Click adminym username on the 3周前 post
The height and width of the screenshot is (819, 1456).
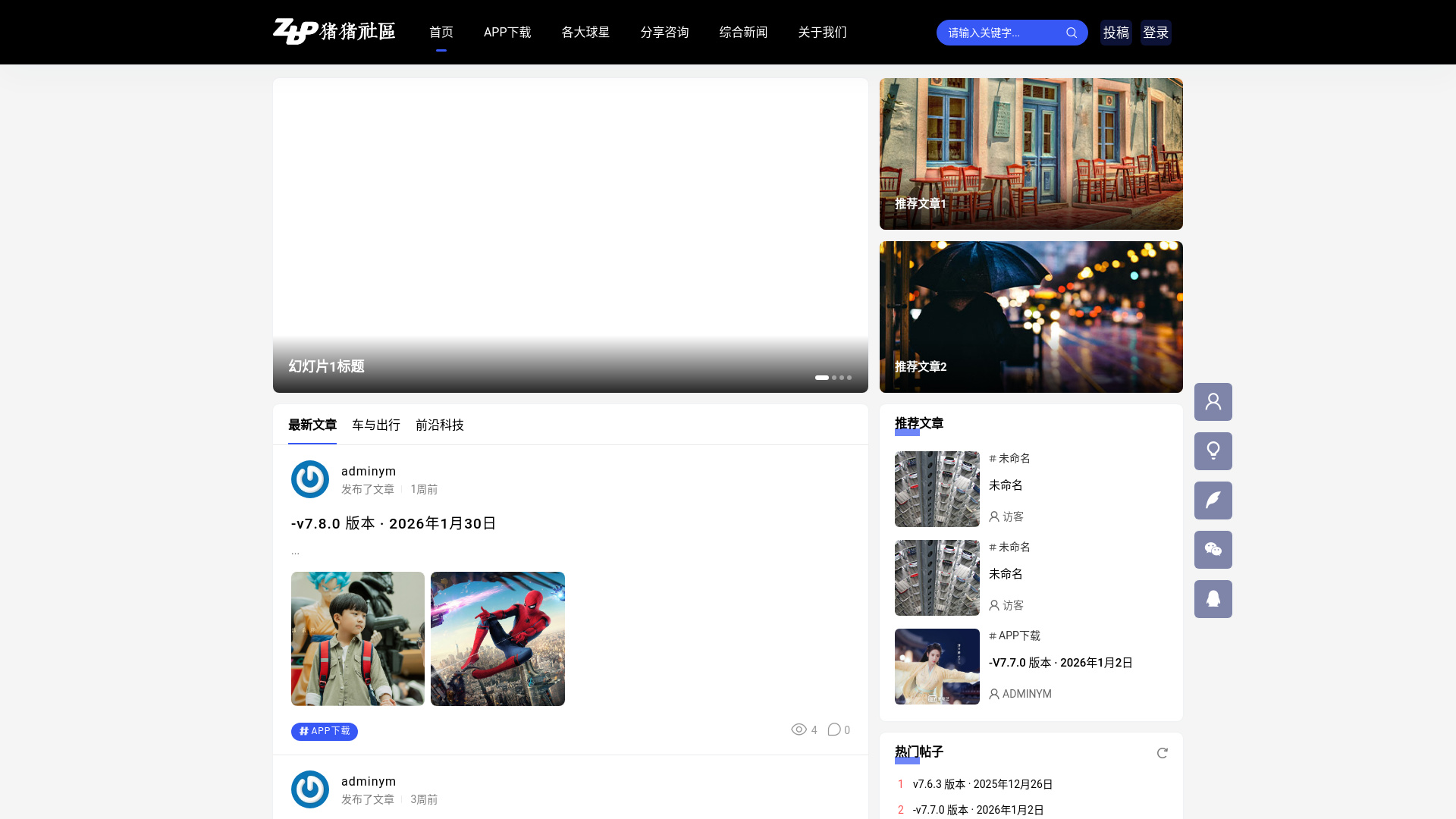pyautogui.click(x=369, y=781)
